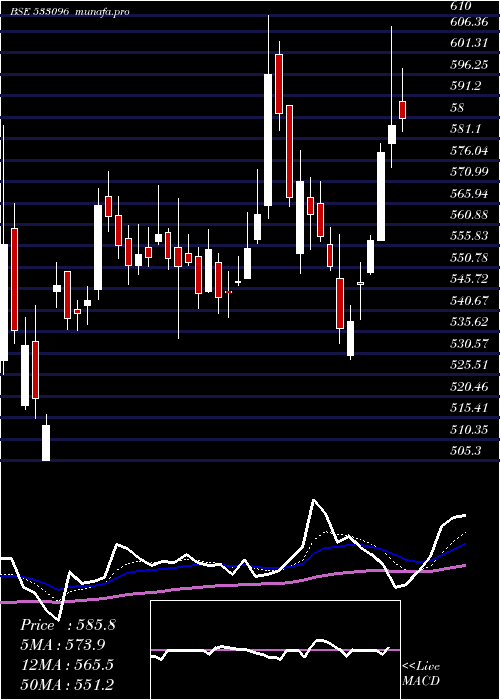
Task: Click the 601.31 price level
Action: click(469, 43)
